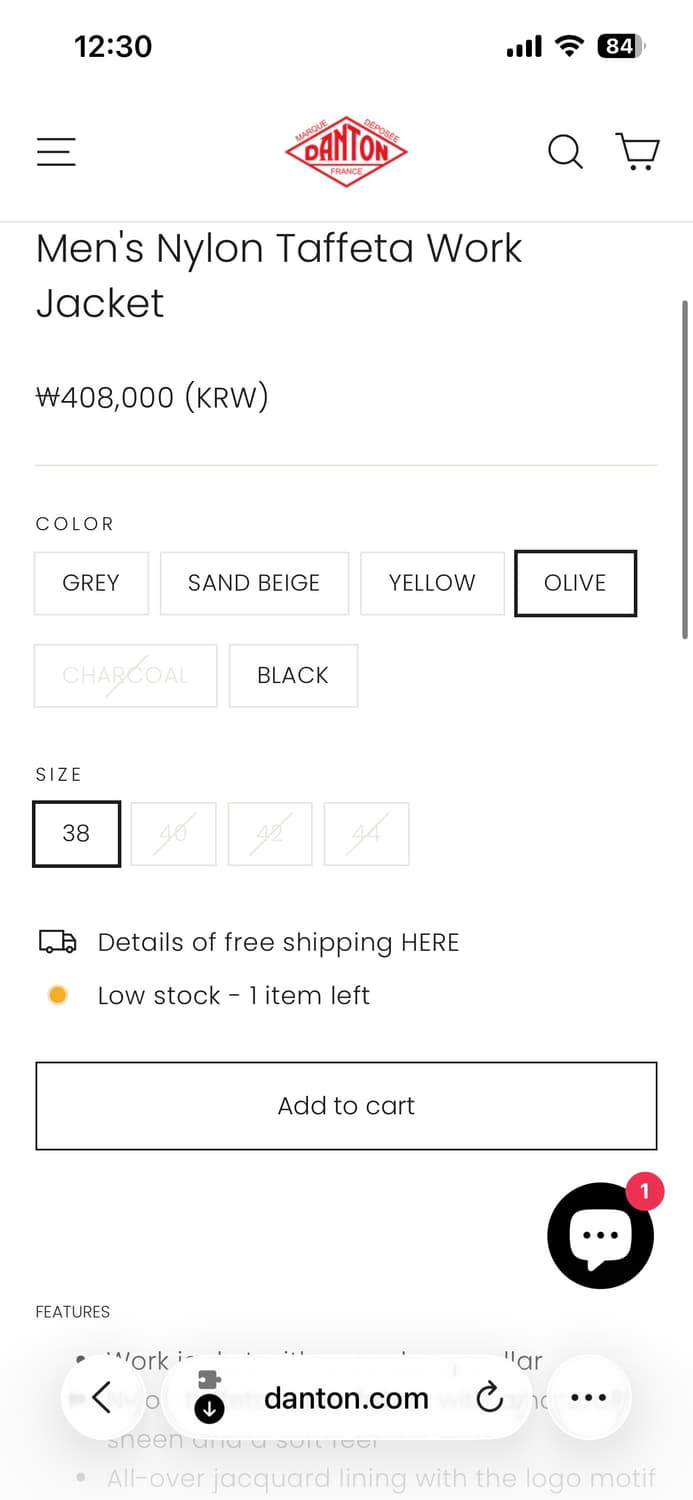The image size is (693, 1500).
Task: Open the shopping cart icon
Action: click(637, 152)
